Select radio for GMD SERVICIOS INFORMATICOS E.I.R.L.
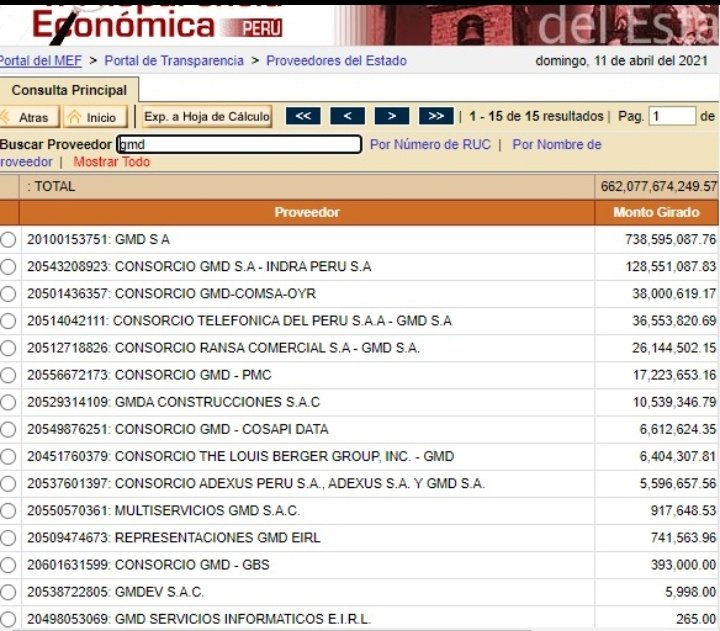 pyautogui.click(x=8, y=619)
